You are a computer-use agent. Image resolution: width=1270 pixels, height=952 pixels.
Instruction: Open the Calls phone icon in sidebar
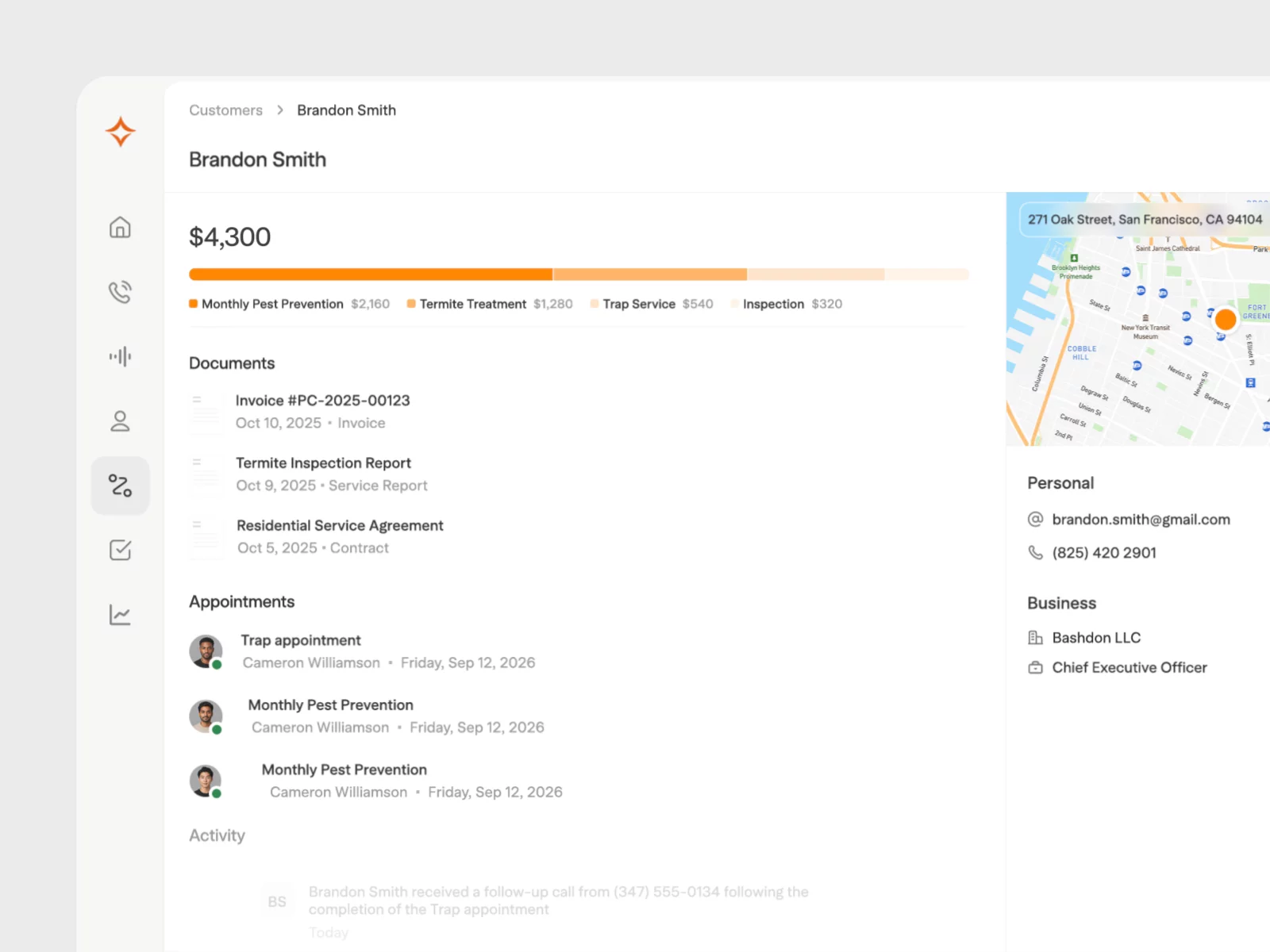[120, 292]
